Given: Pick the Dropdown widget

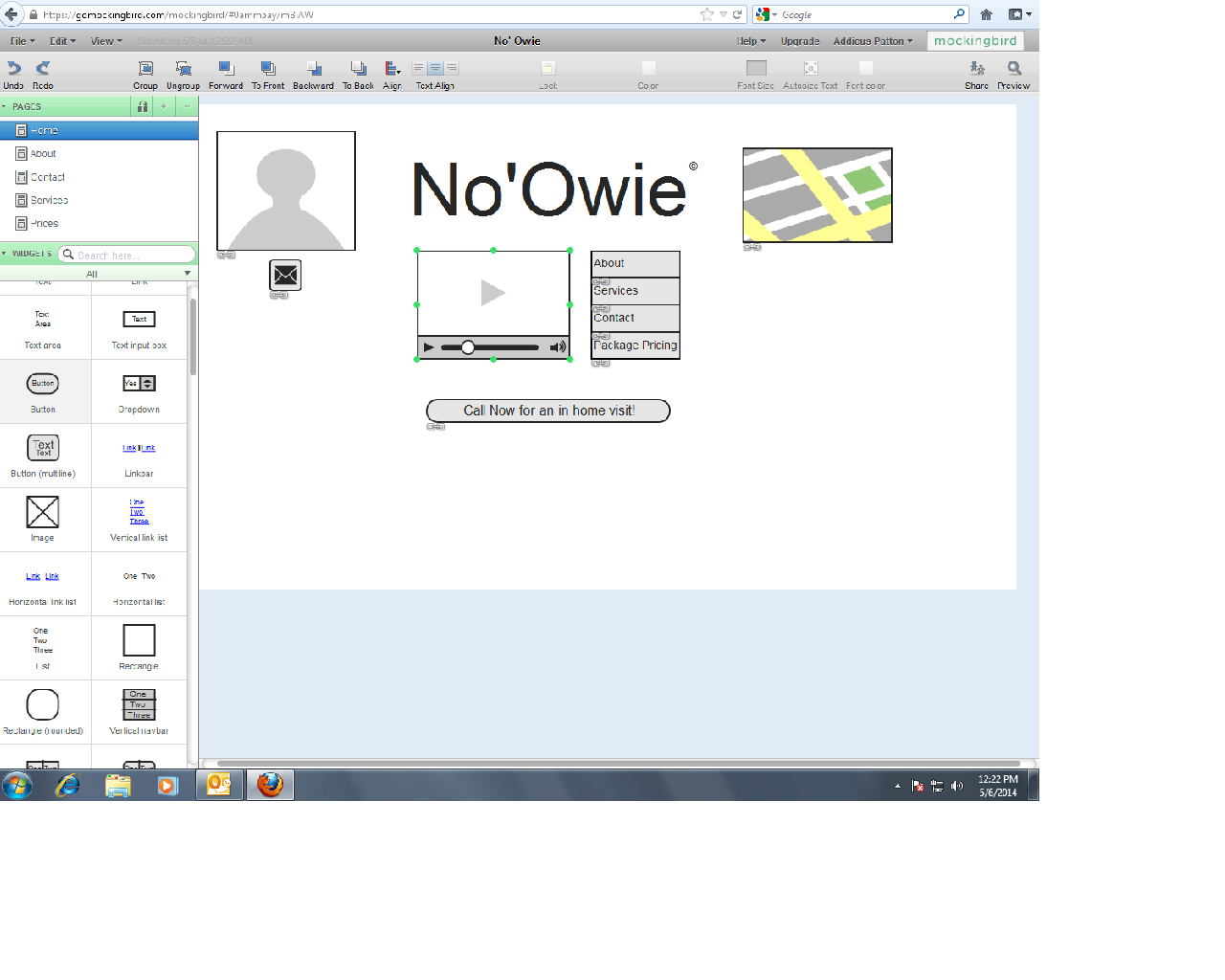Looking at the screenshot, I should (x=139, y=391).
